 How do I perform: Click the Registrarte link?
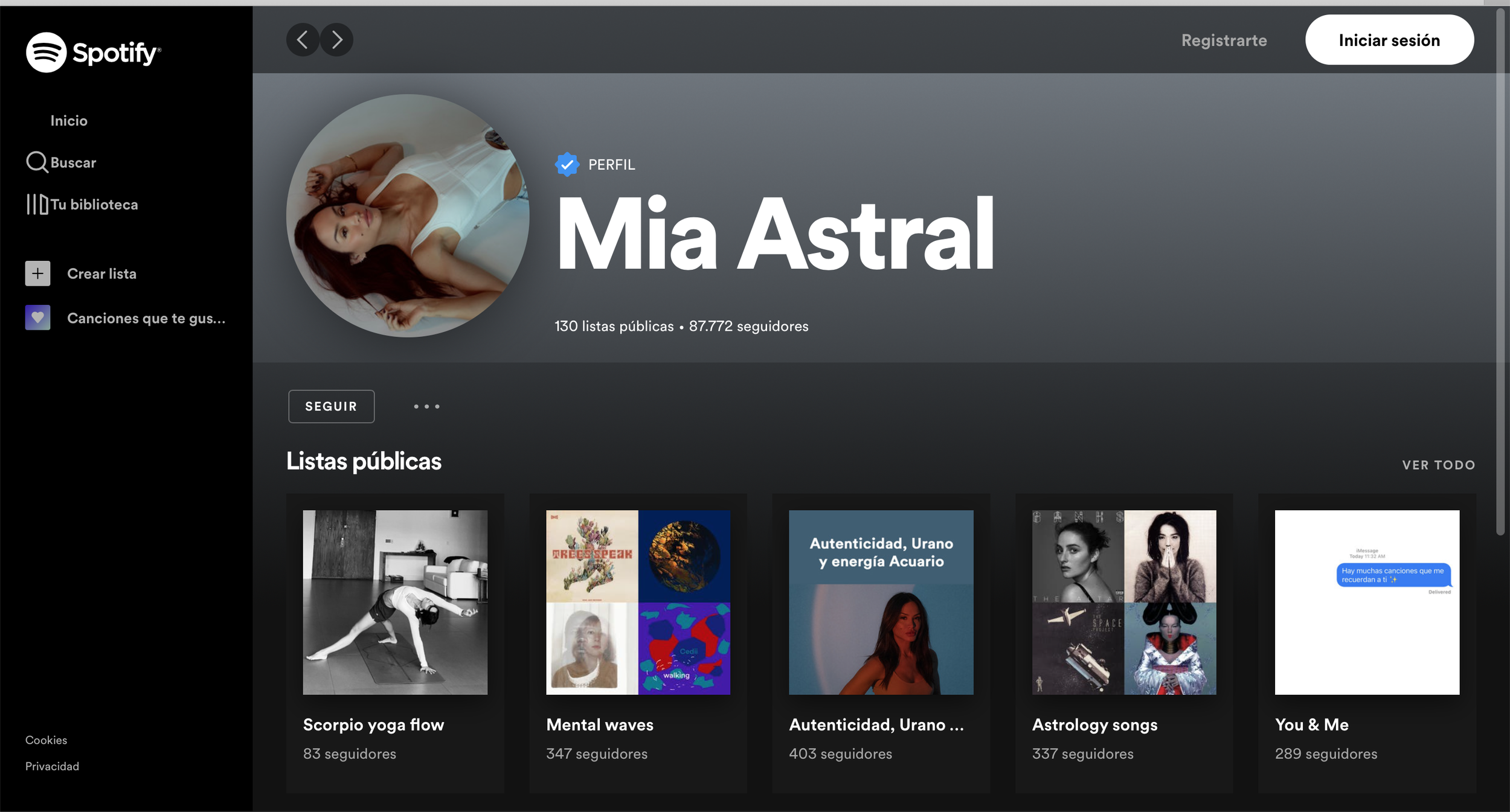[1224, 40]
